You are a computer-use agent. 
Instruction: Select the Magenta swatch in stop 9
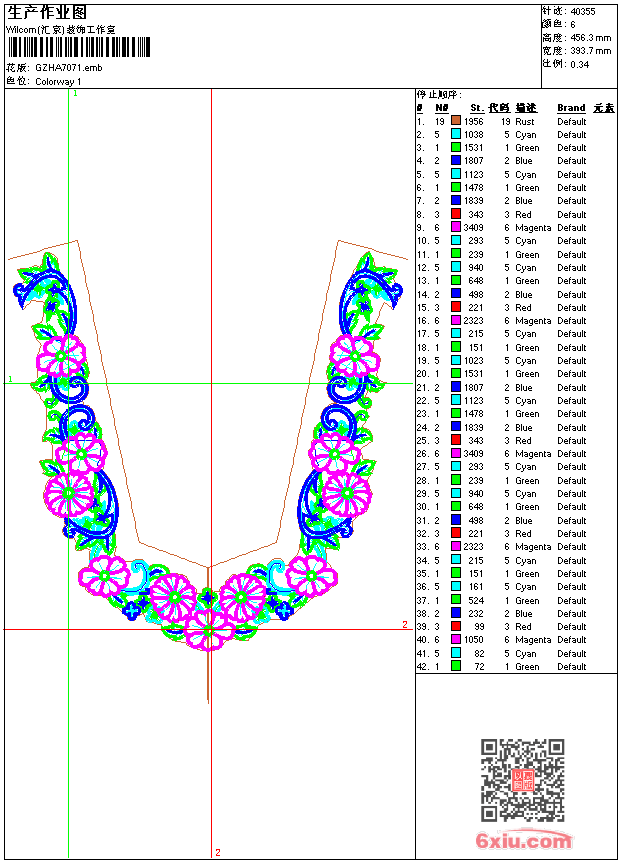coord(456,228)
